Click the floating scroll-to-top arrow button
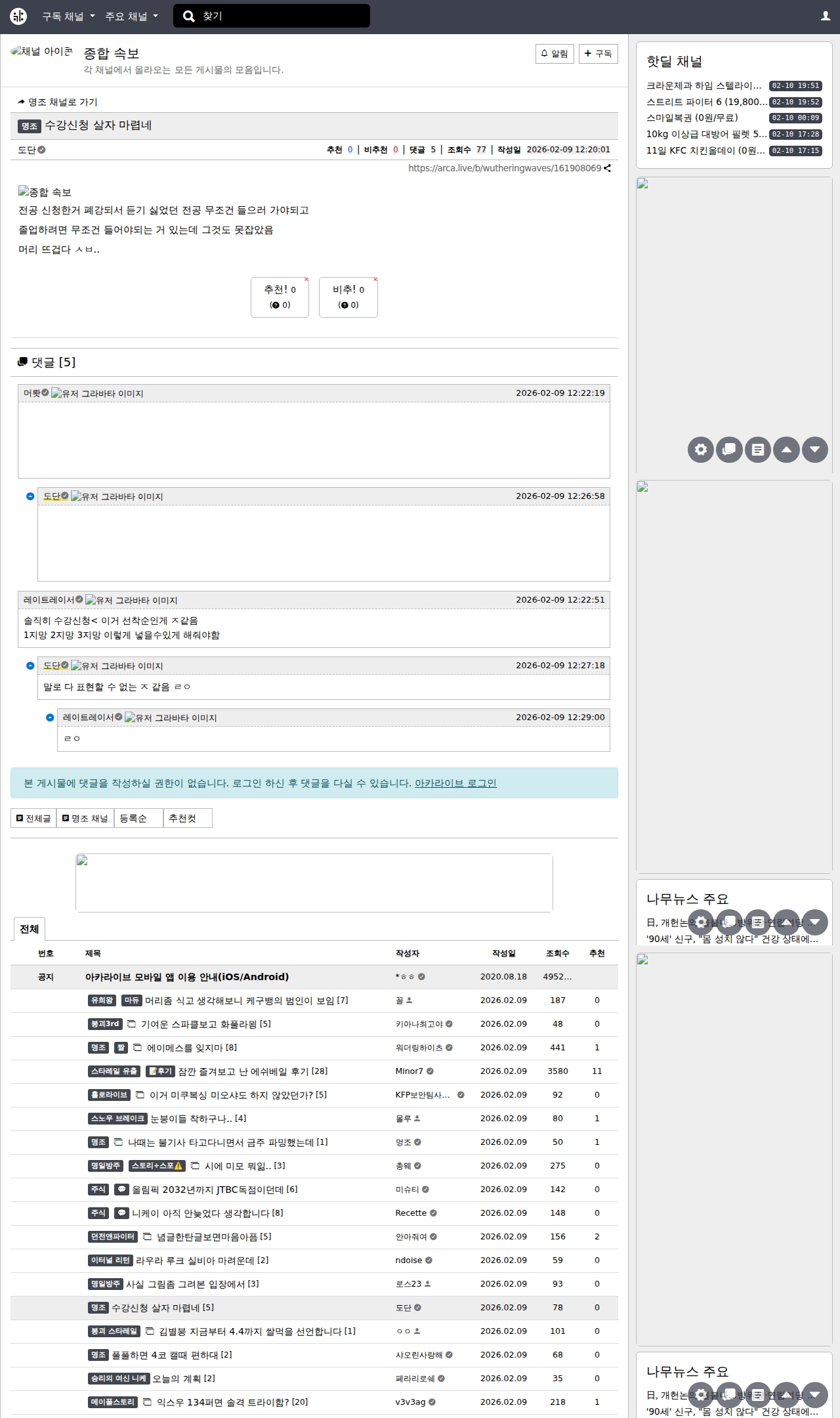This screenshot has height=1418, width=840. pos(786,450)
